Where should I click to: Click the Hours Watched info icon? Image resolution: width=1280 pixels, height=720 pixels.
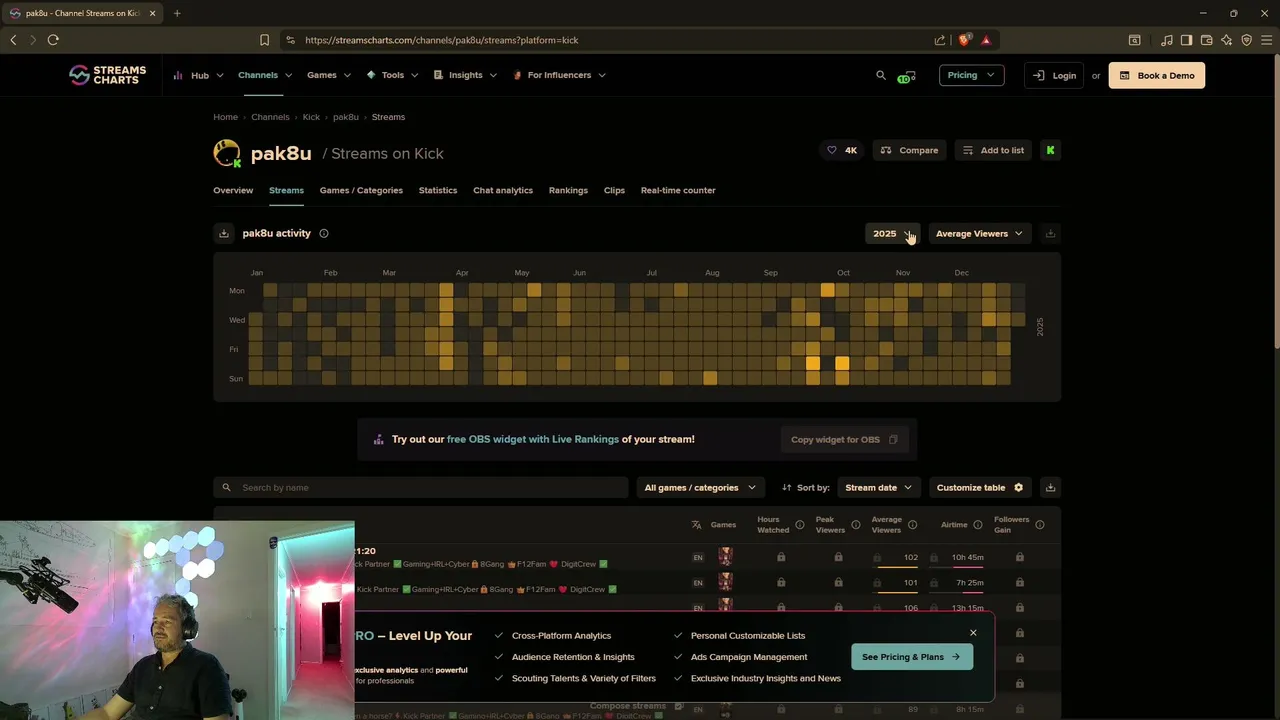tap(799, 525)
